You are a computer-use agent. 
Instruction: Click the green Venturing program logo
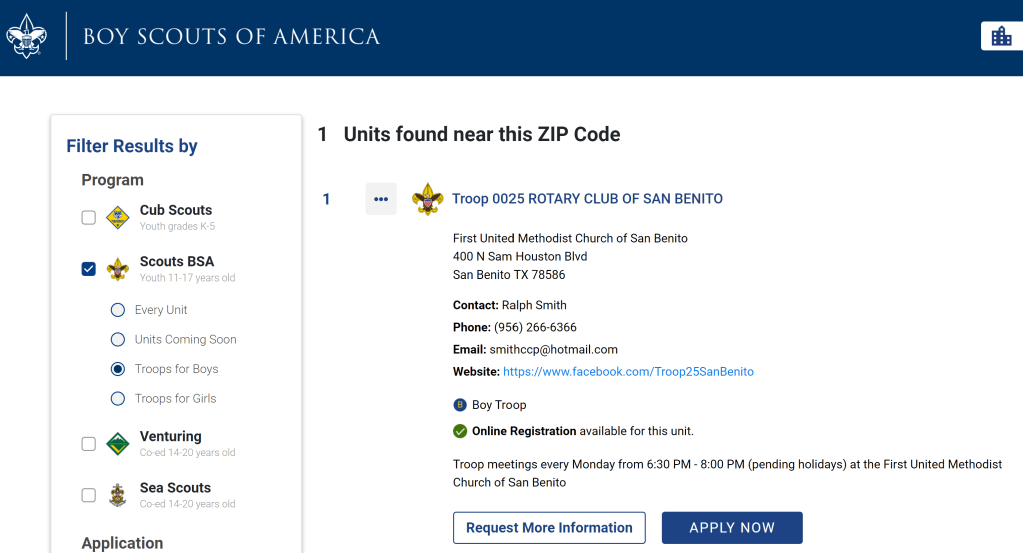click(x=118, y=444)
